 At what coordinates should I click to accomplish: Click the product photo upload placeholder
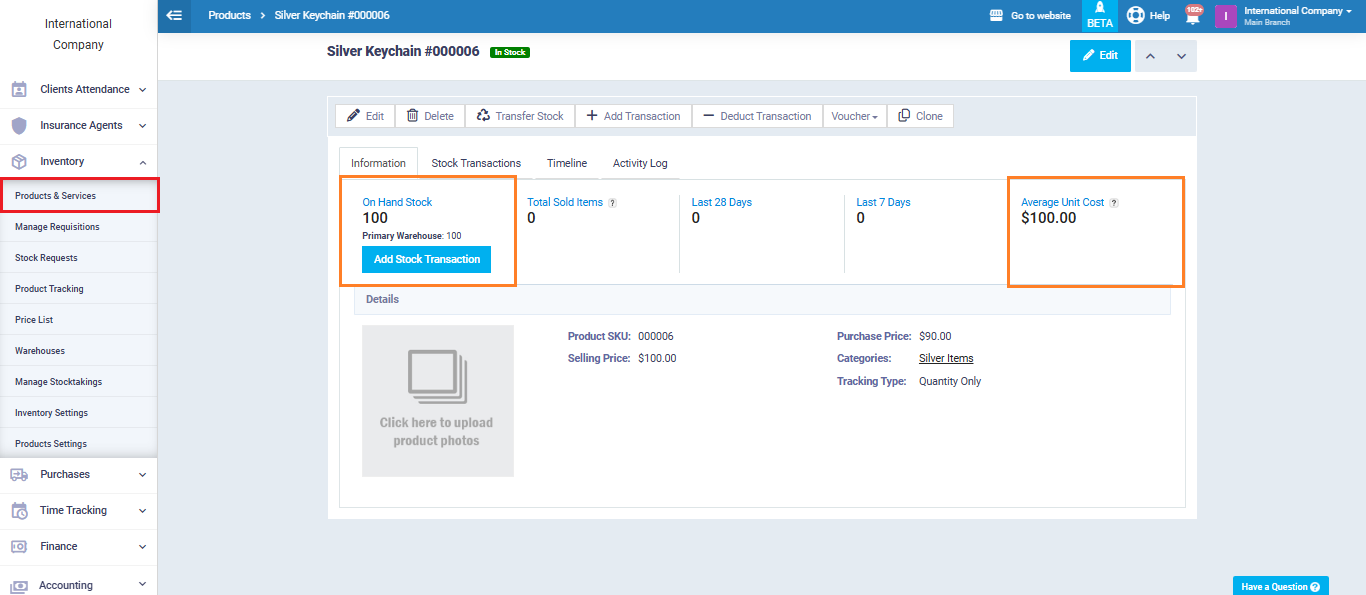click(437, 401)
